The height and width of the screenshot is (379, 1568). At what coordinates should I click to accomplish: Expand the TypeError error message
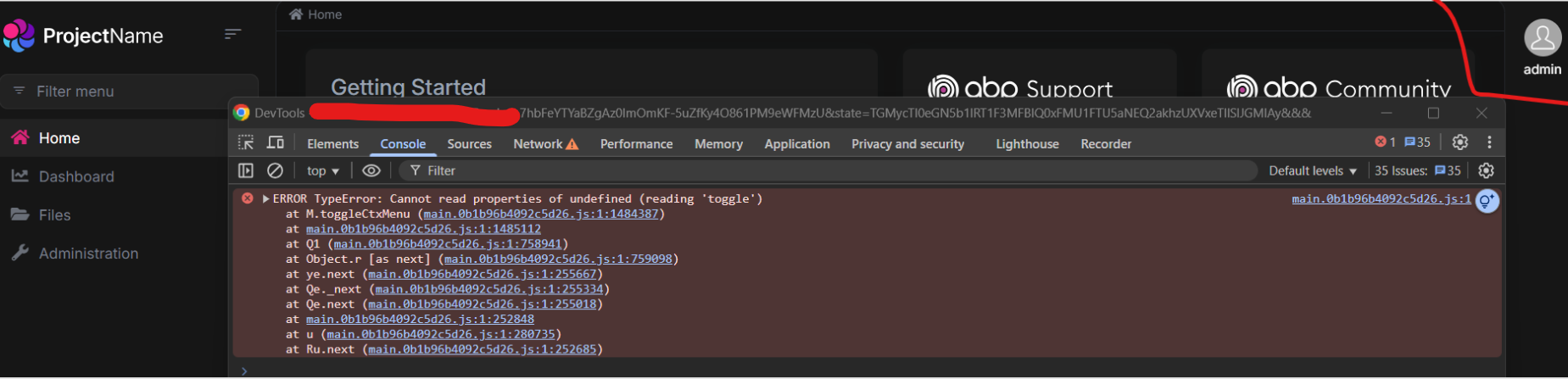pyautogui.click(x=265, y=199)
